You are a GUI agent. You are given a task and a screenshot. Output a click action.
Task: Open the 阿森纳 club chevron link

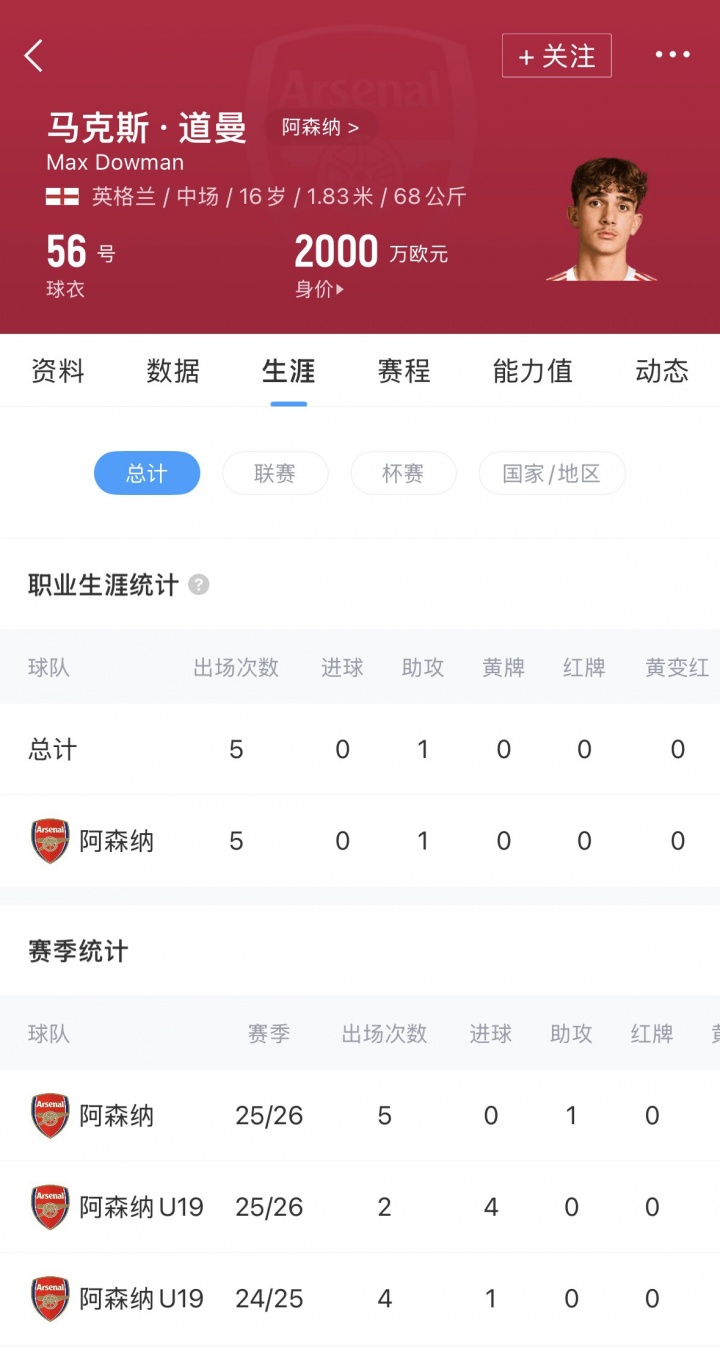pyautogui.click(x=320, y=128)
